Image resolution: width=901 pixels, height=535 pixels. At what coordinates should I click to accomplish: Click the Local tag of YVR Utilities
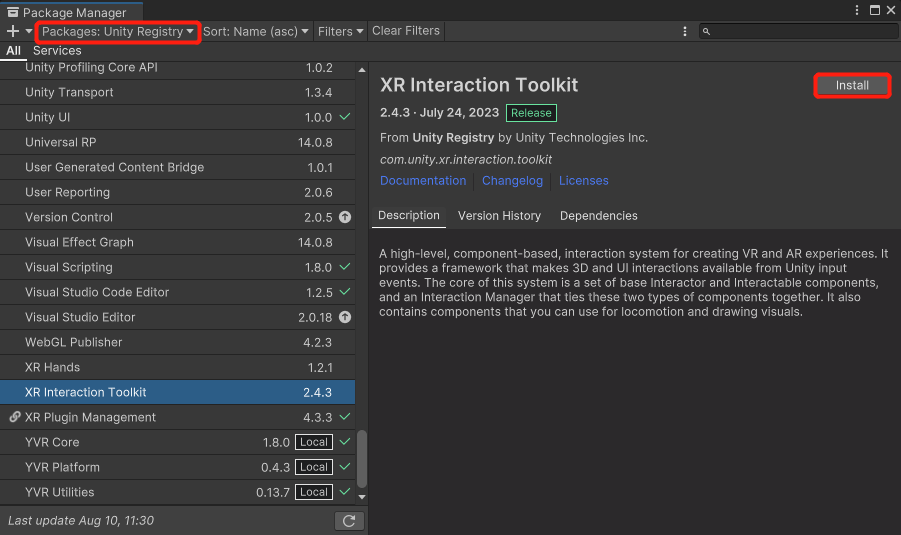(x=314, y=492)
